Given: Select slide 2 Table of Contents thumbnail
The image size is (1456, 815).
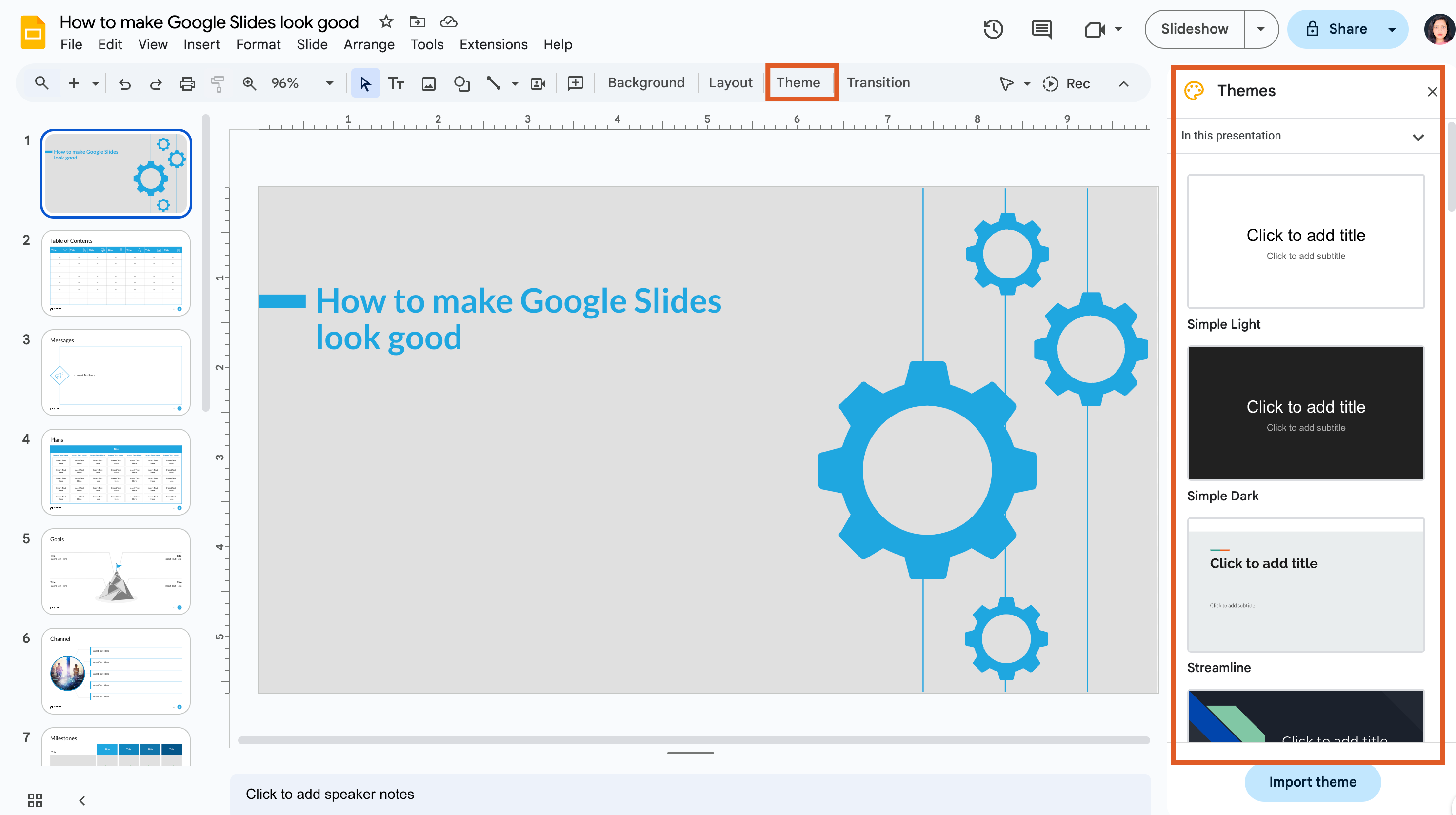Looking at the screenshot, I should click(116, 273).
